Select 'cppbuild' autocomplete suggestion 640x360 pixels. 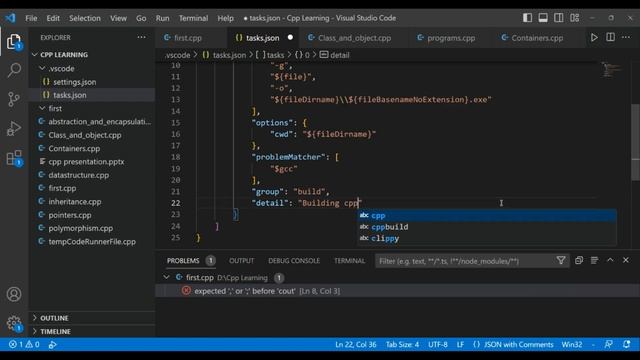[x=487, y=227]
